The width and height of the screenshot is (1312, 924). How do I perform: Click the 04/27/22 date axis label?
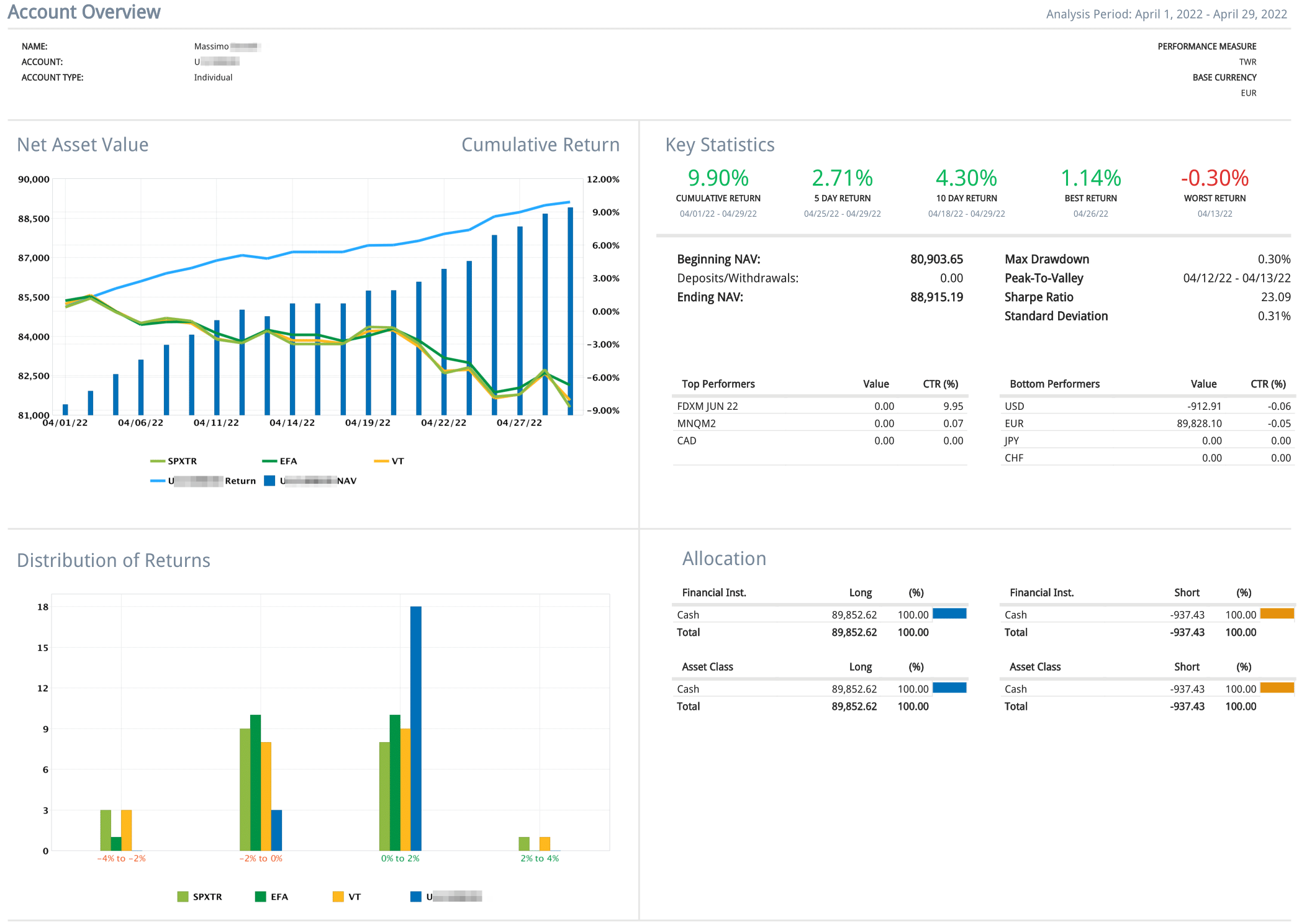519,423
